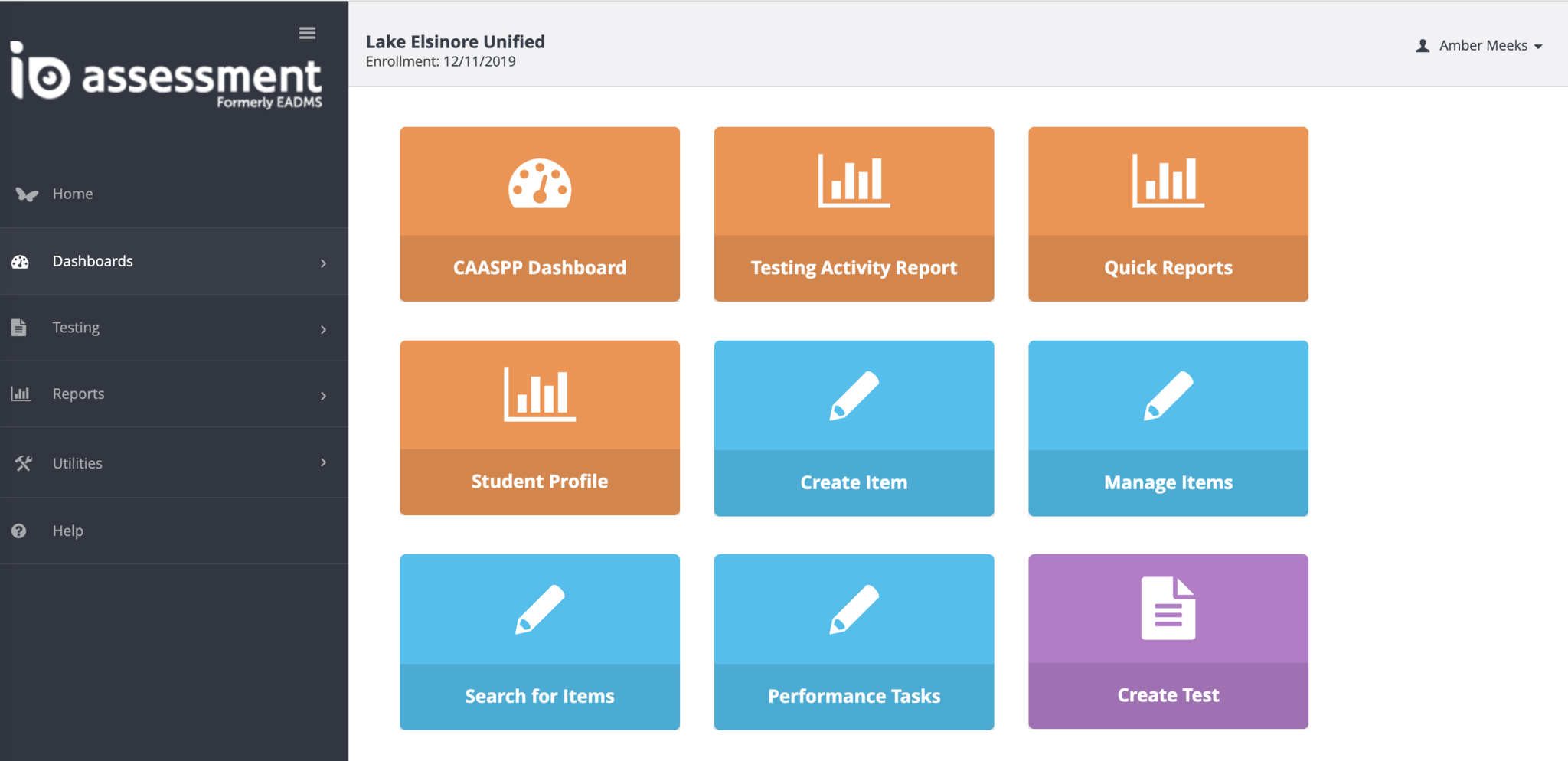Expand the Dashboards submenu chevron
Image resolution: width=1568 pixels, height=761 pixels.
[x=323, y=263]
